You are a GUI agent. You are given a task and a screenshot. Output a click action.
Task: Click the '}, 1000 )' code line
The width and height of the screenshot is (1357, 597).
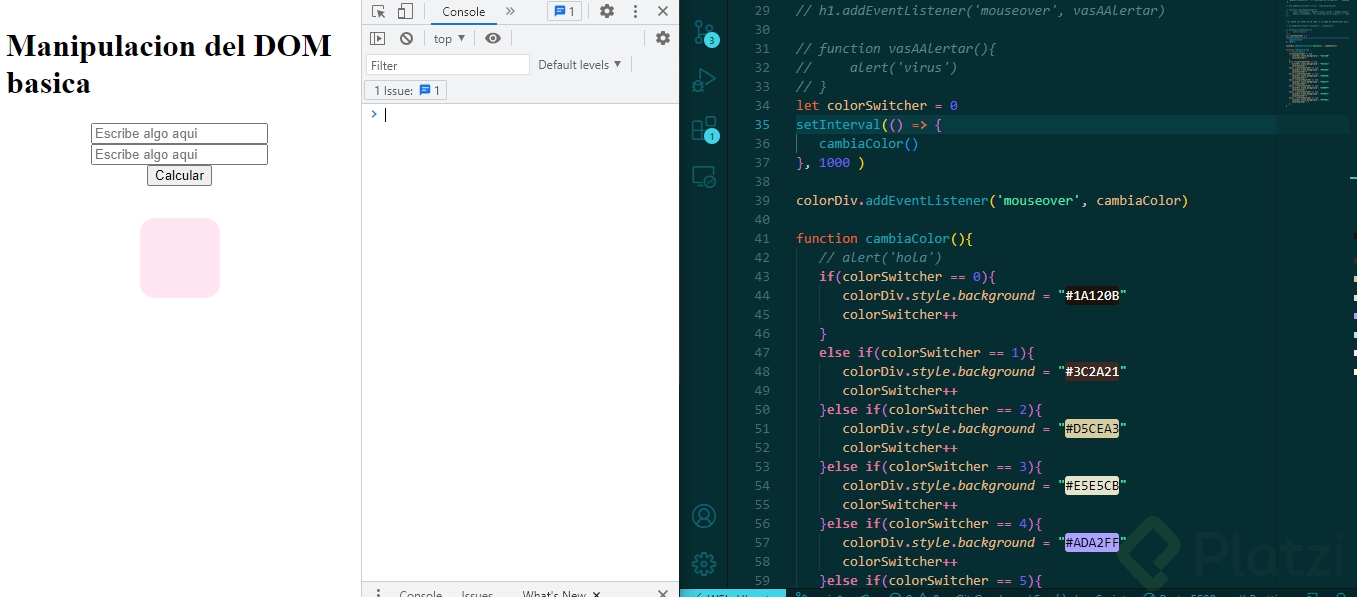click(x=830, y=163)
